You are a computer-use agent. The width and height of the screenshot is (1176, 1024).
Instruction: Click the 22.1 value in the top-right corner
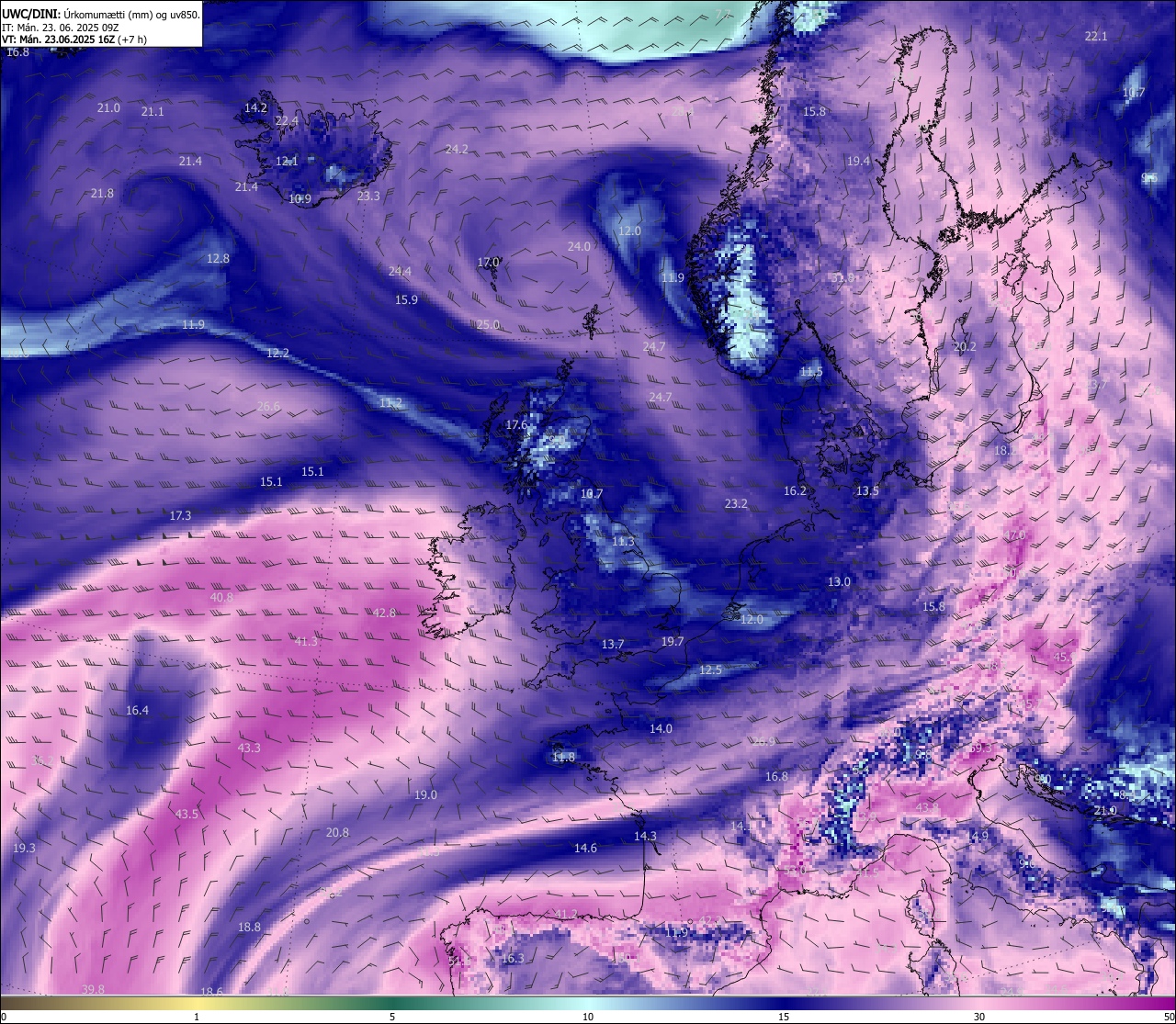click(x=1096, y=36)
